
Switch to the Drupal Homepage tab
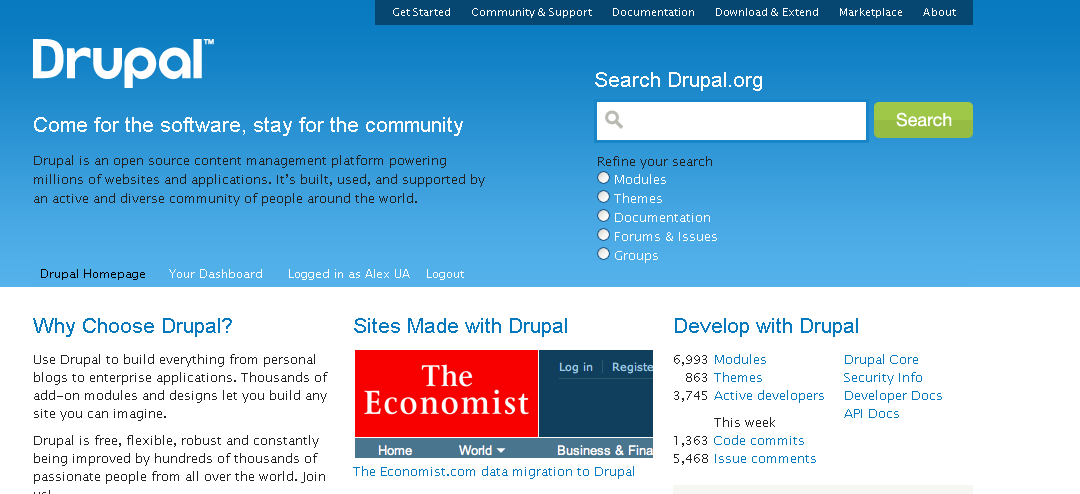coord(93,274)
